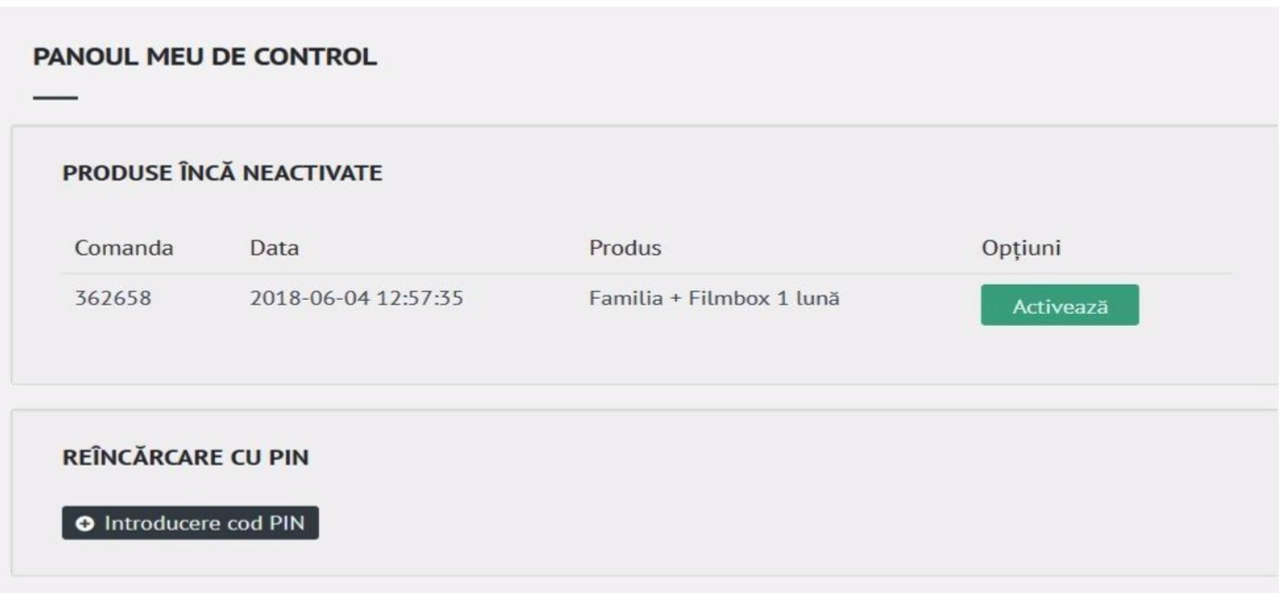
Task: Click the plus icon beside Introducere cod PIN
Action: [x=81, y=523]
